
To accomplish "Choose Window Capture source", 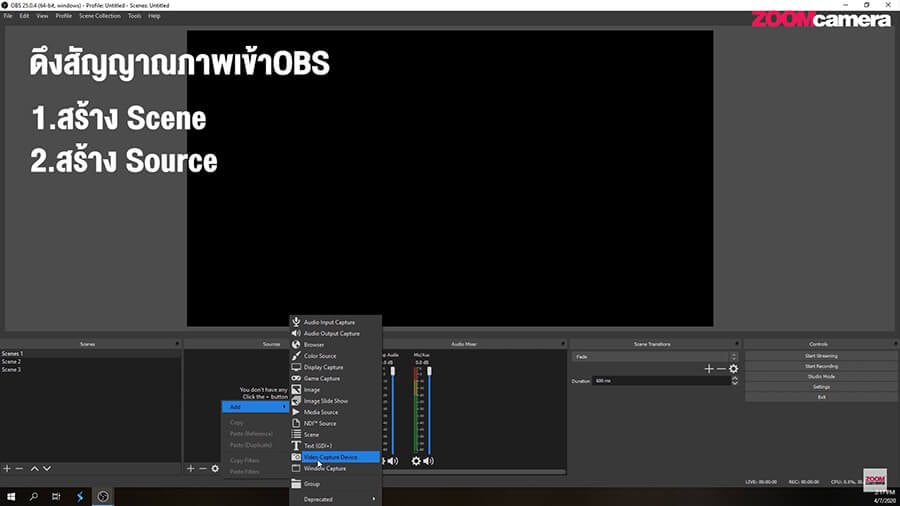I will coord(335,469).
